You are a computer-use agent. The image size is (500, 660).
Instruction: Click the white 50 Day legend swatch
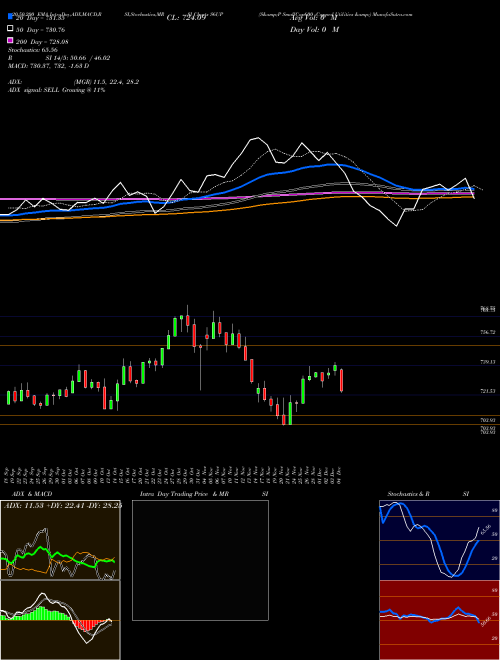coord(11,29)
